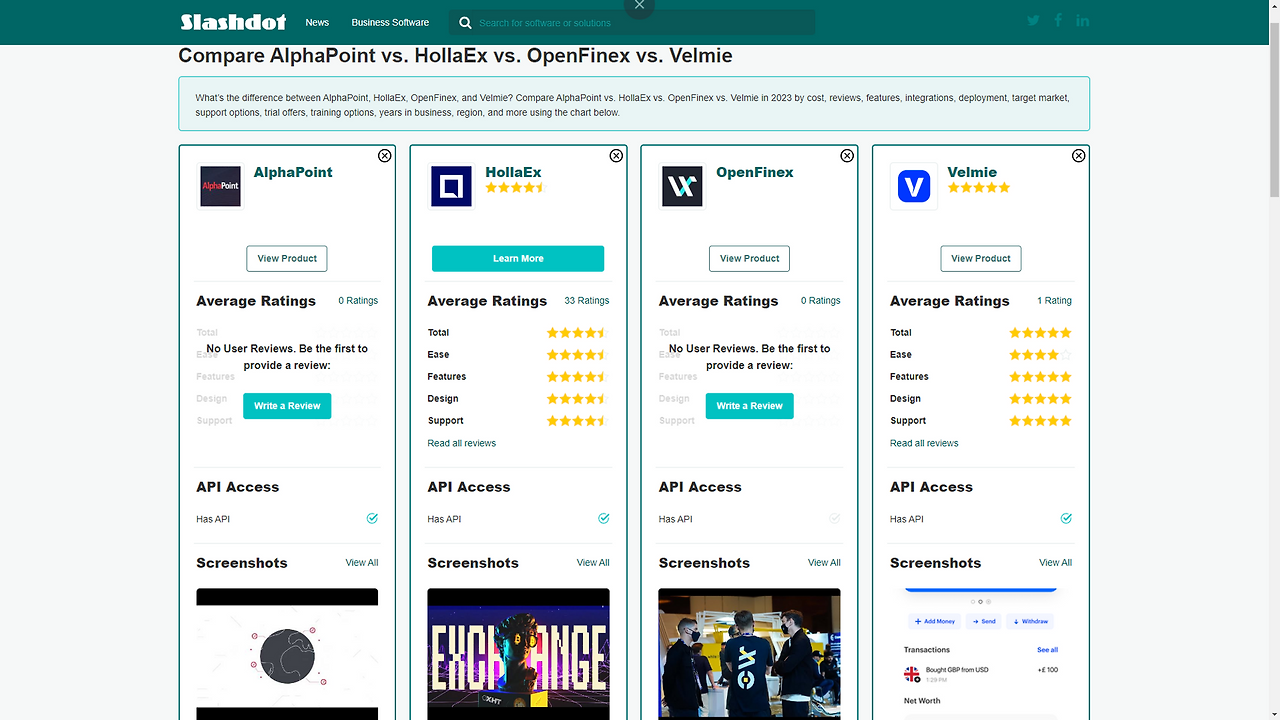Open the AlphaPoint title link
Viewport: 1280px width, 720px height.
[x=293, y=172]
